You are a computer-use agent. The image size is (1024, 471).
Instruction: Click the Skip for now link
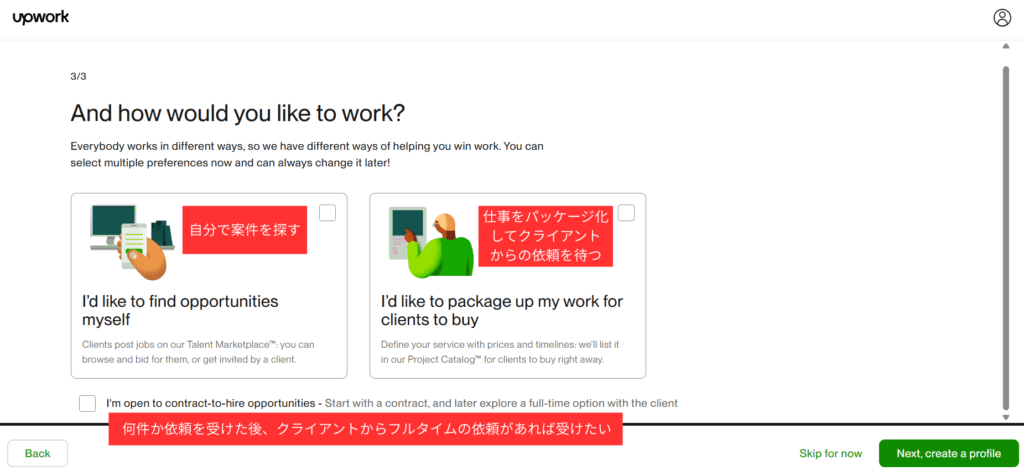click(831, 453)
